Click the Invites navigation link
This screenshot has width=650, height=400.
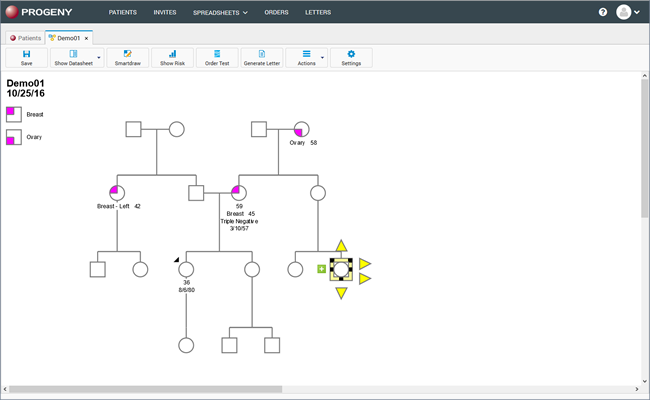[165, 12]
